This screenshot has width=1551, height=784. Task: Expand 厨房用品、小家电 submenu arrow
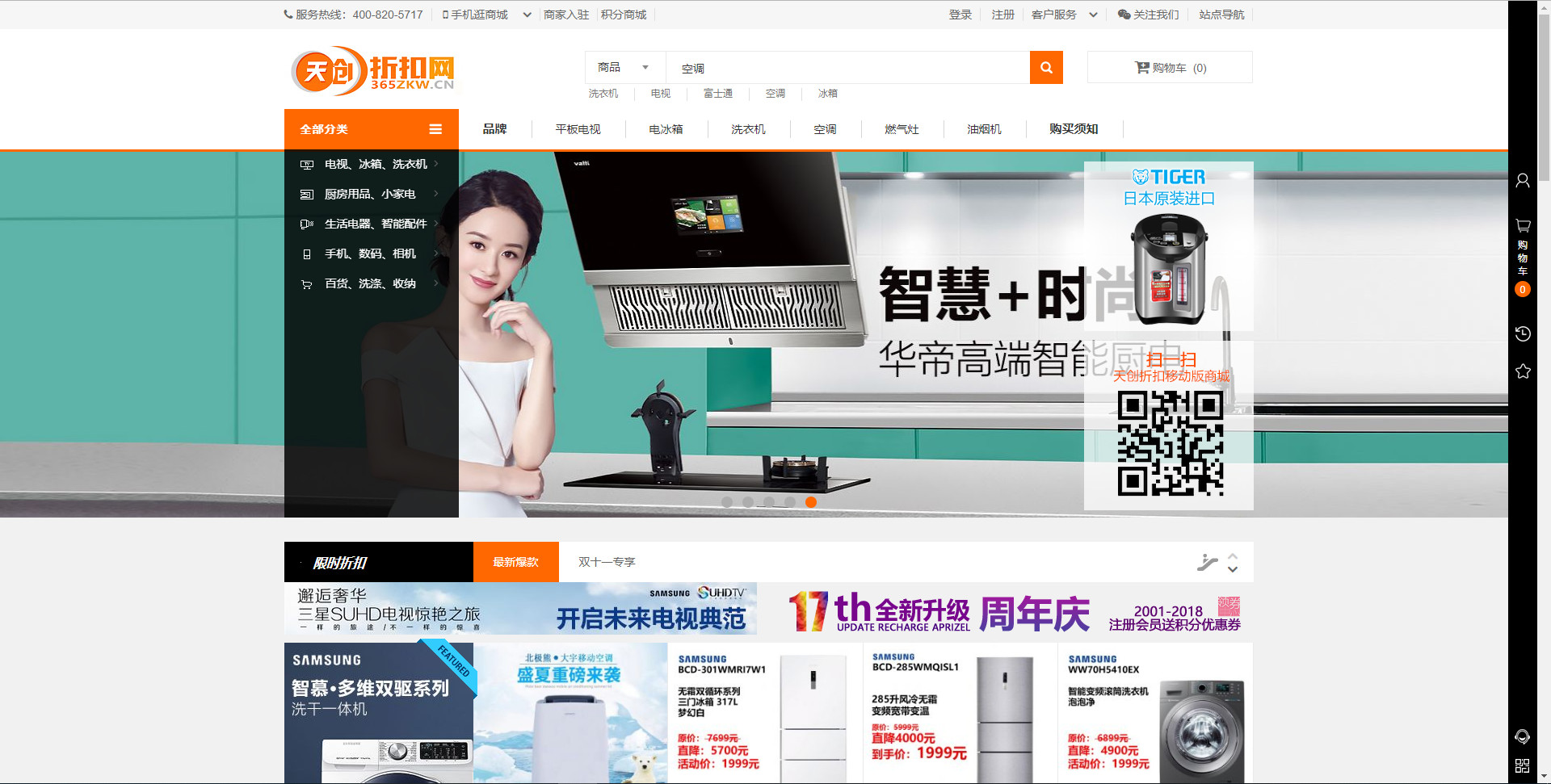coord(436,194)
